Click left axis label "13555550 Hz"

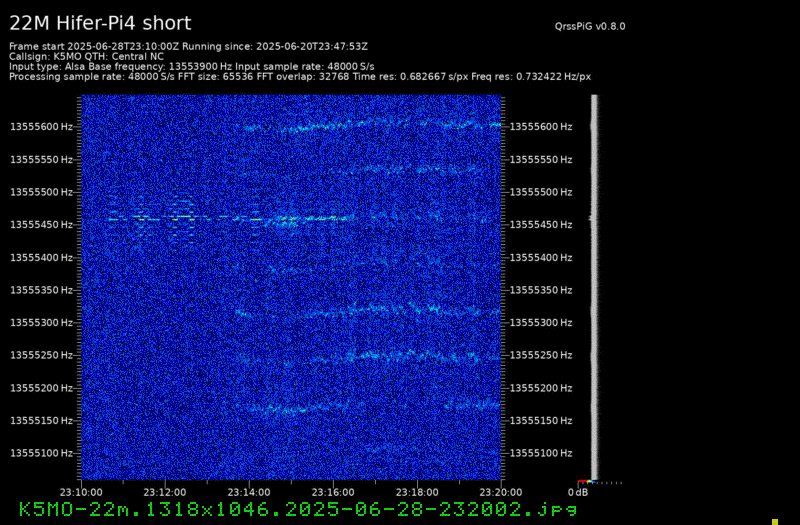[x=42, y=160]
